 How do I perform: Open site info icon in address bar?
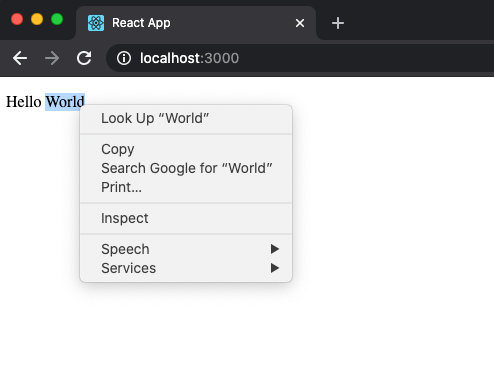click(124, 58)
